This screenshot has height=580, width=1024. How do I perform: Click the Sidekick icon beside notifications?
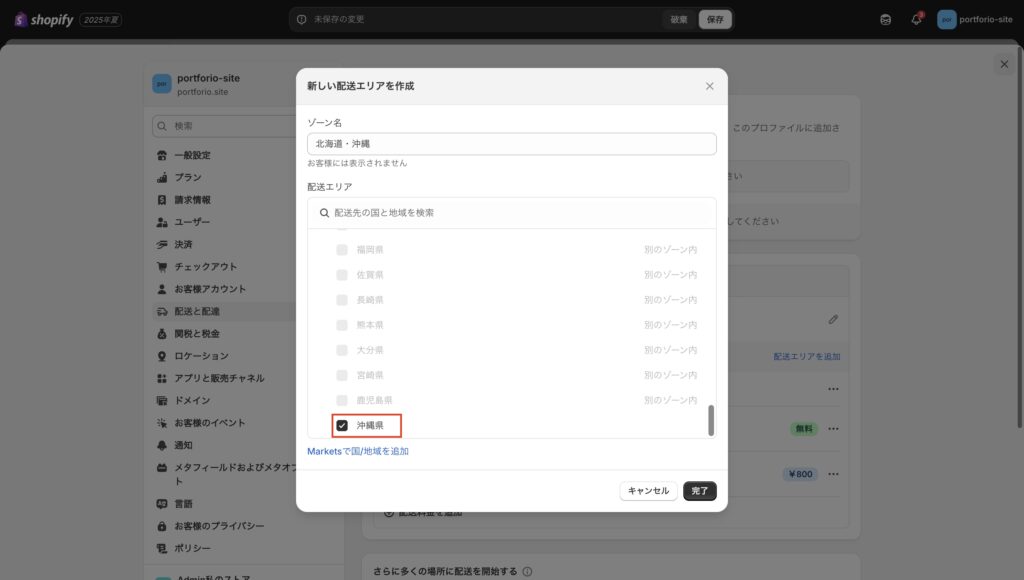tap(885, 19)
